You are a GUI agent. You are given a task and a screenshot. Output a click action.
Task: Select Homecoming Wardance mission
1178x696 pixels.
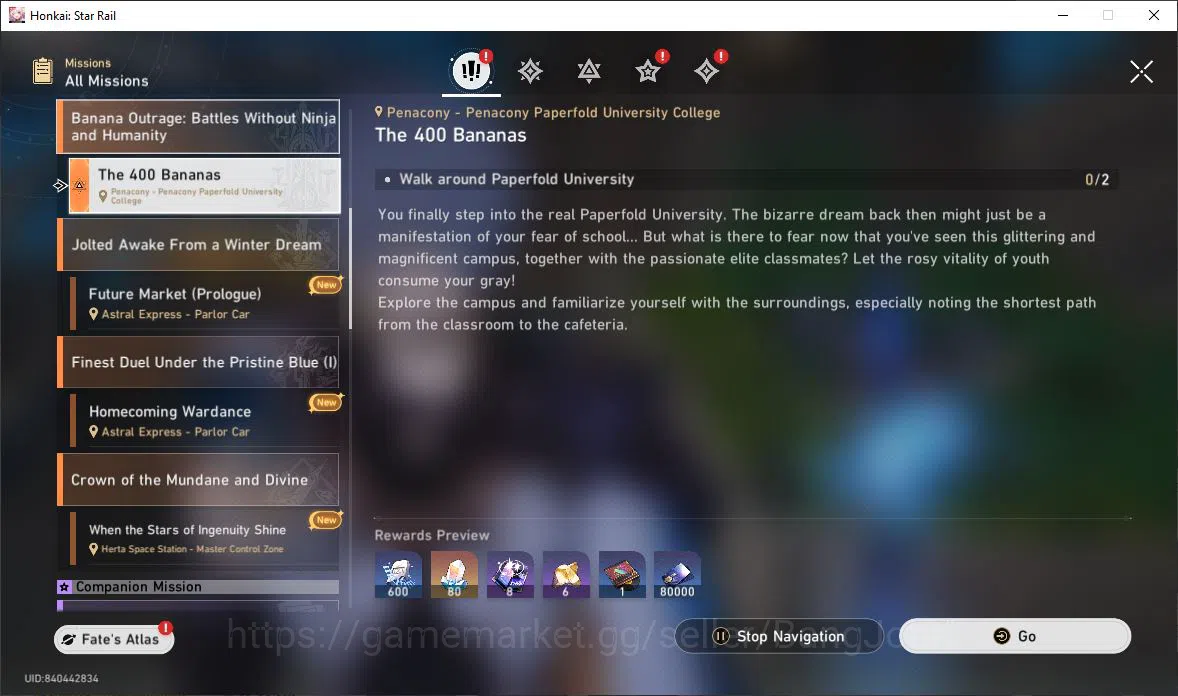pyautogui.click(x=204, y=421)
